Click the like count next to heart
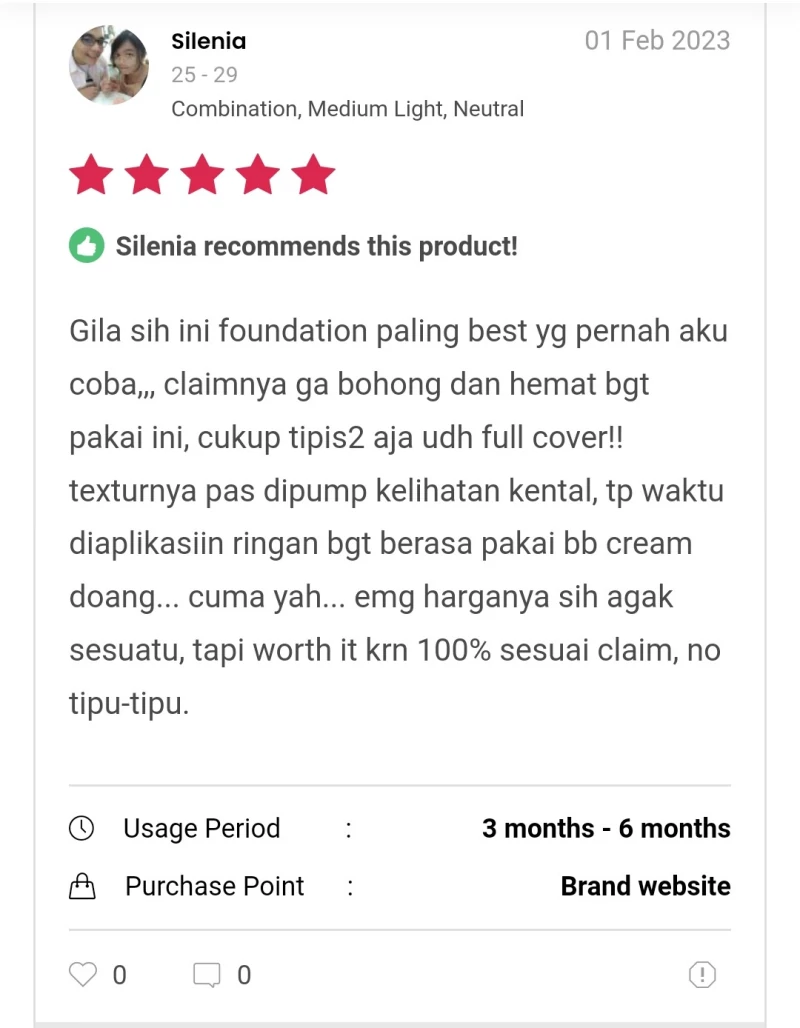This screenshot has width=800, height=1028. 120,975
